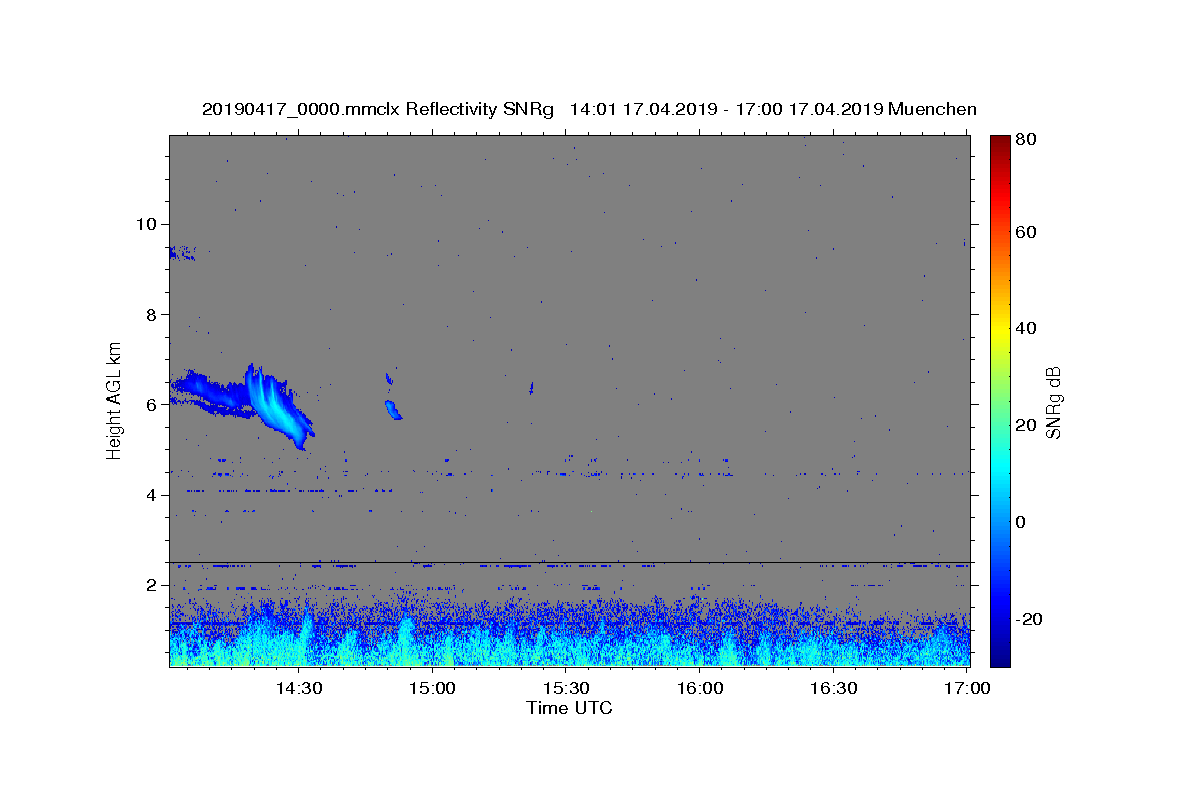Click the colorbar value -20
The image size is (1200, 800).
pos(1030,619)
